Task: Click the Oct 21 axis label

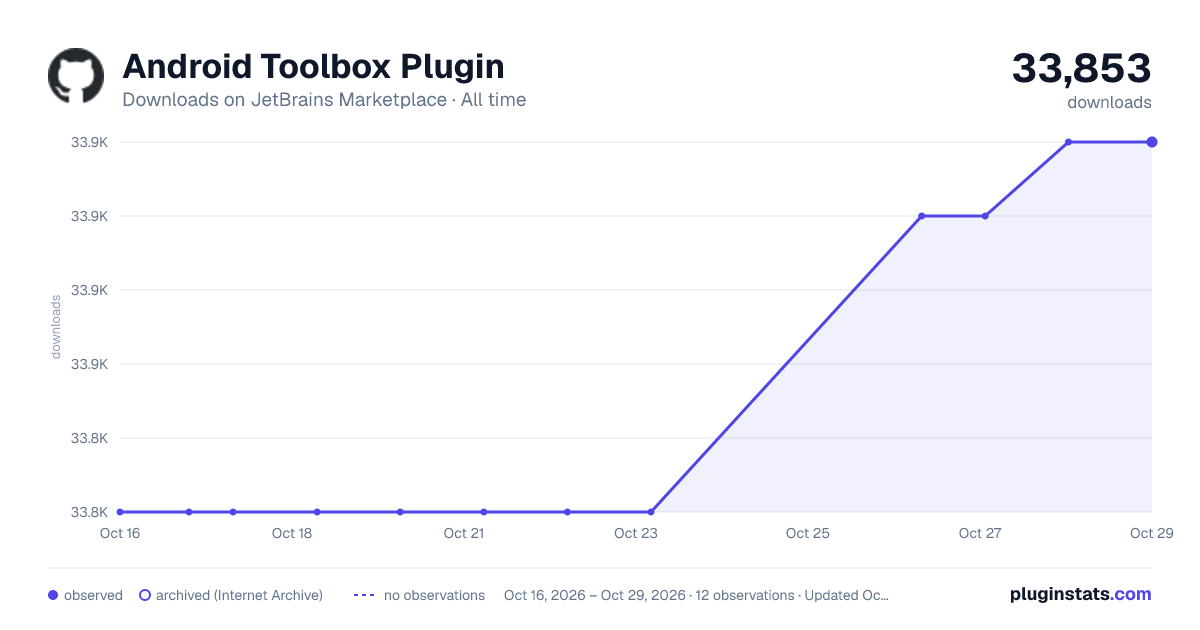Action: click(x=464, y=534)
